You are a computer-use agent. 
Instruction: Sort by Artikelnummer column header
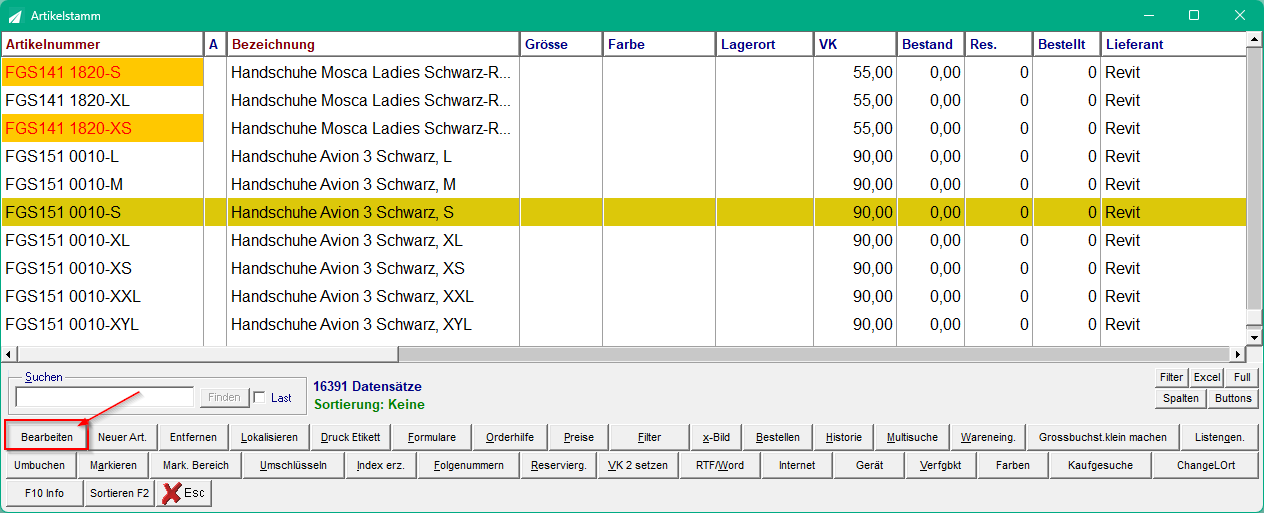(x=103, y=45)
